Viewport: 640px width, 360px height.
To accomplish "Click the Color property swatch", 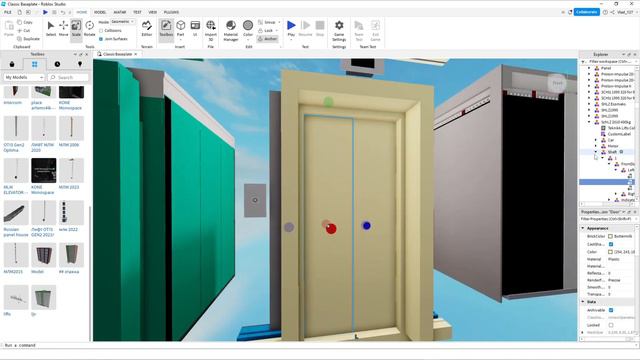I will pyautogui.click(x=610, y=252).
